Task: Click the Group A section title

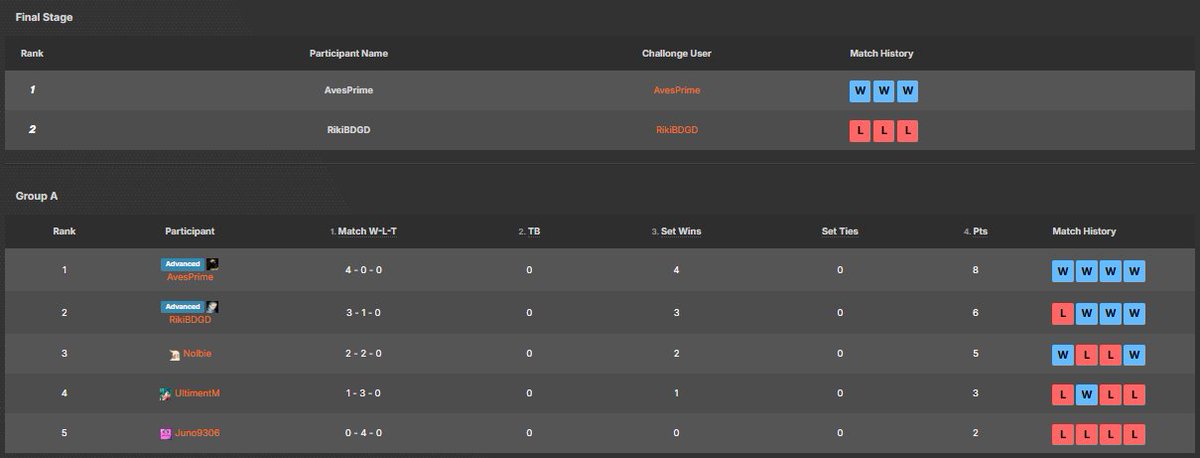Action: pyautogui.click(x=36, y=196)
